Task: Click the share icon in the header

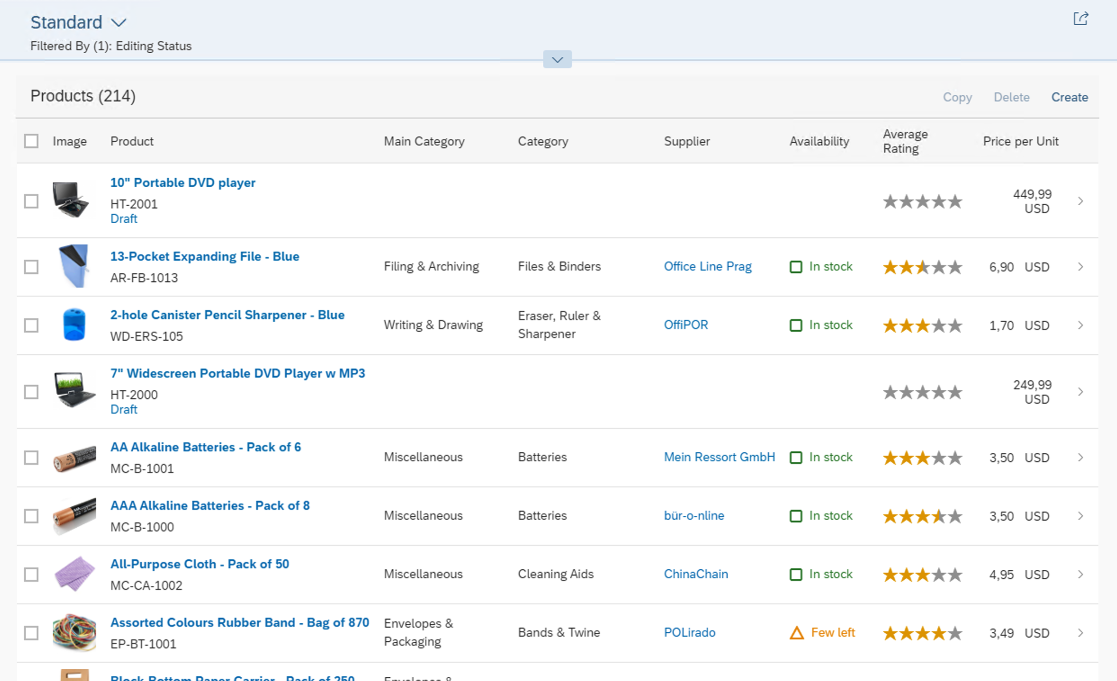Action: (x=1080, y=19)
